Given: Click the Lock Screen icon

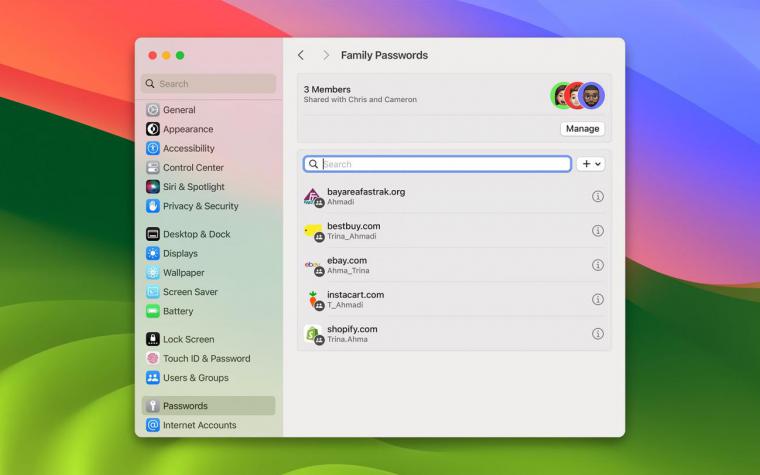Looking at the screenshot, I should [153, 339].
